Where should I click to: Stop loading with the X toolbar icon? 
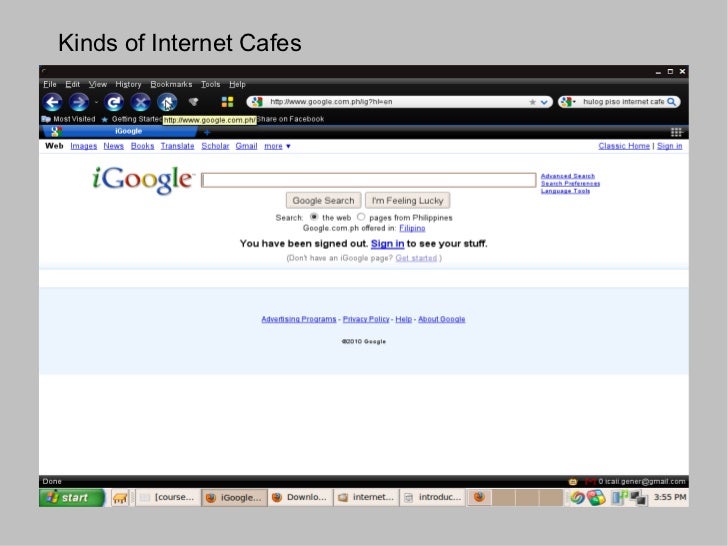click(x=140, y=102)
